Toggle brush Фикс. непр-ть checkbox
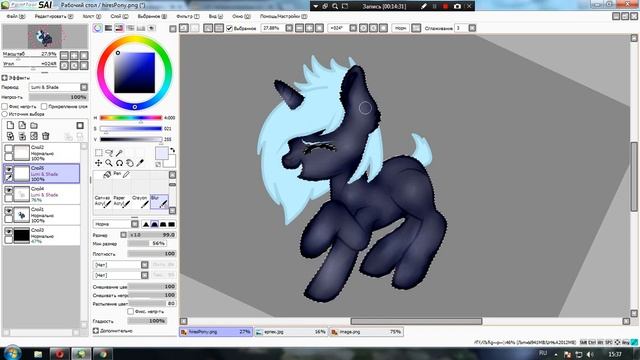 (x=131, y=311)
